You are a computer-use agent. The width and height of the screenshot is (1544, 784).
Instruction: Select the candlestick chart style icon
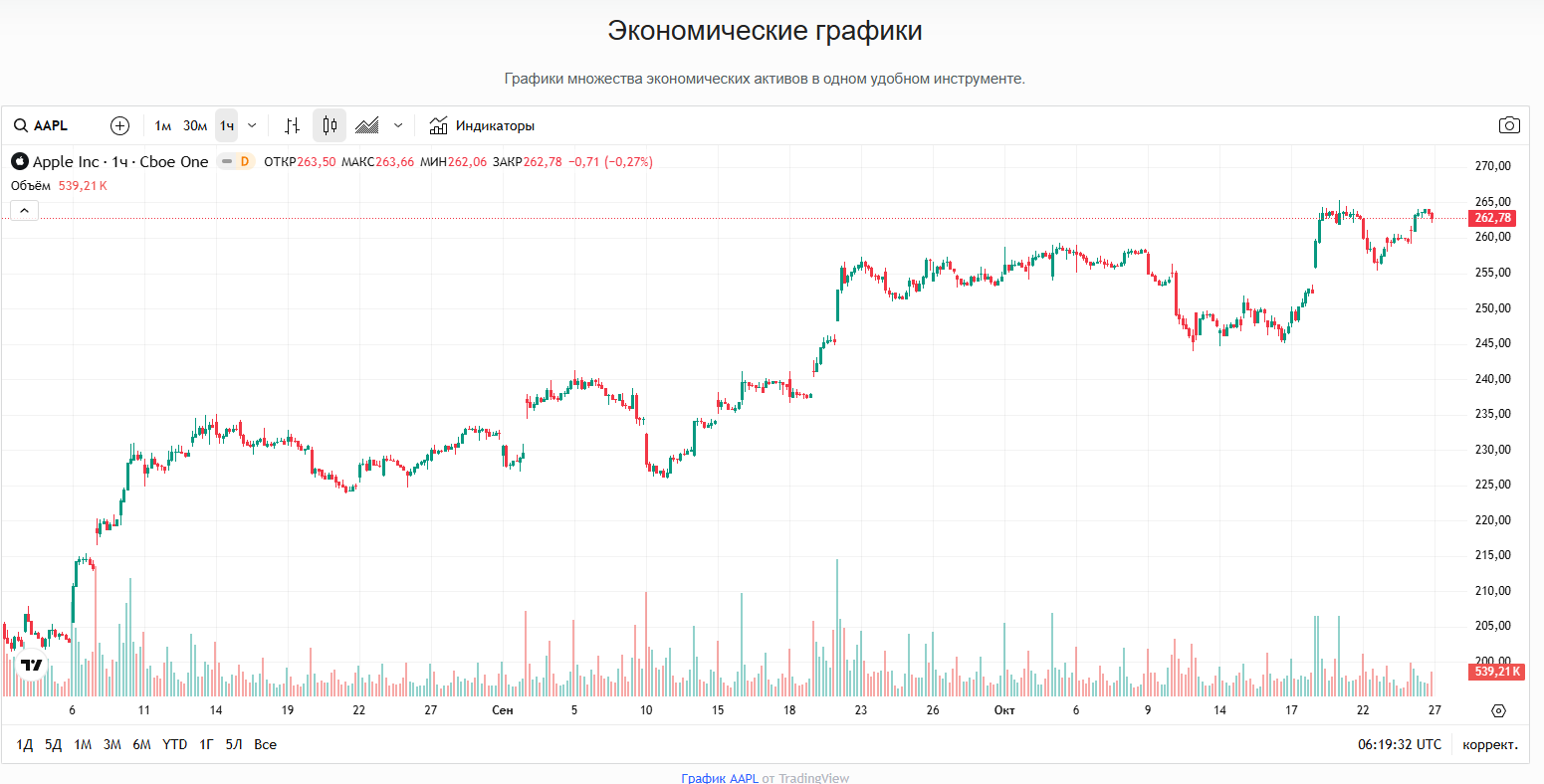(330, 125)
